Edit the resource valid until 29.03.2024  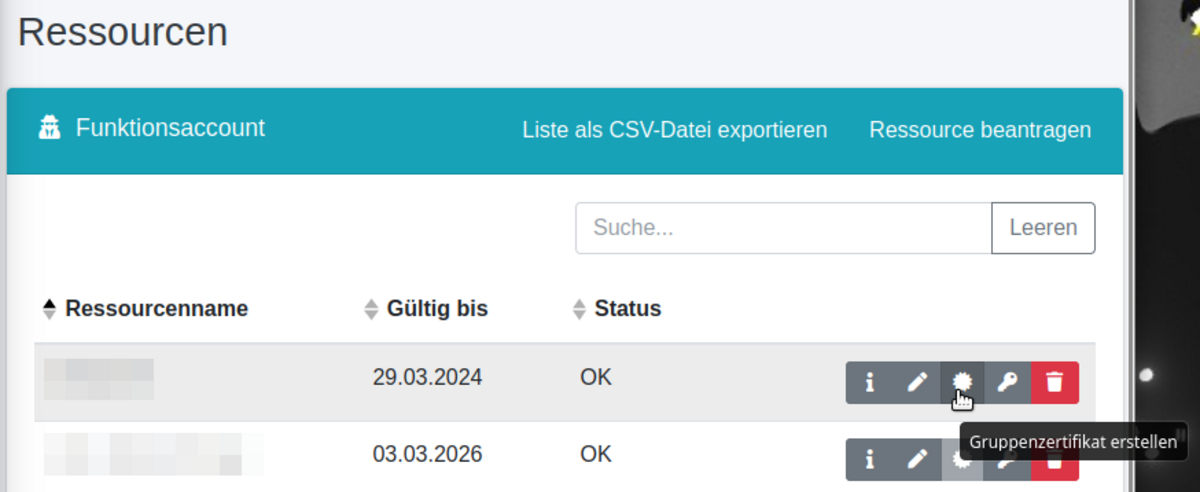[917, 382]
